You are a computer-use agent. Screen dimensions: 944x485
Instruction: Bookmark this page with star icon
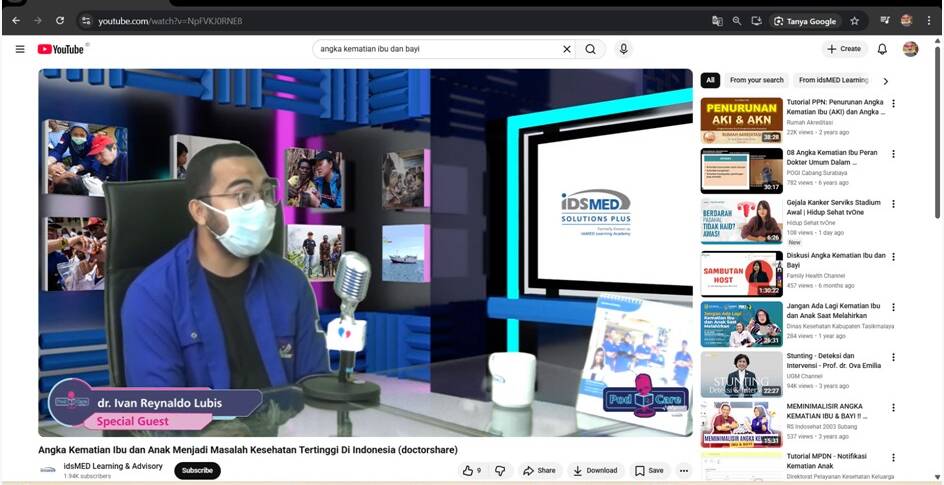(x=854, y=20)
